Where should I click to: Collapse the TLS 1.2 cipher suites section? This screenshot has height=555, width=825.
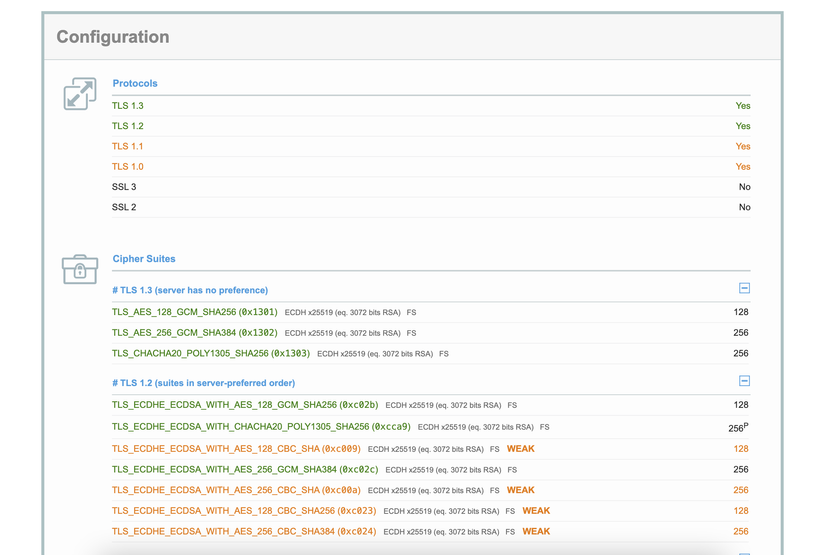744,381
